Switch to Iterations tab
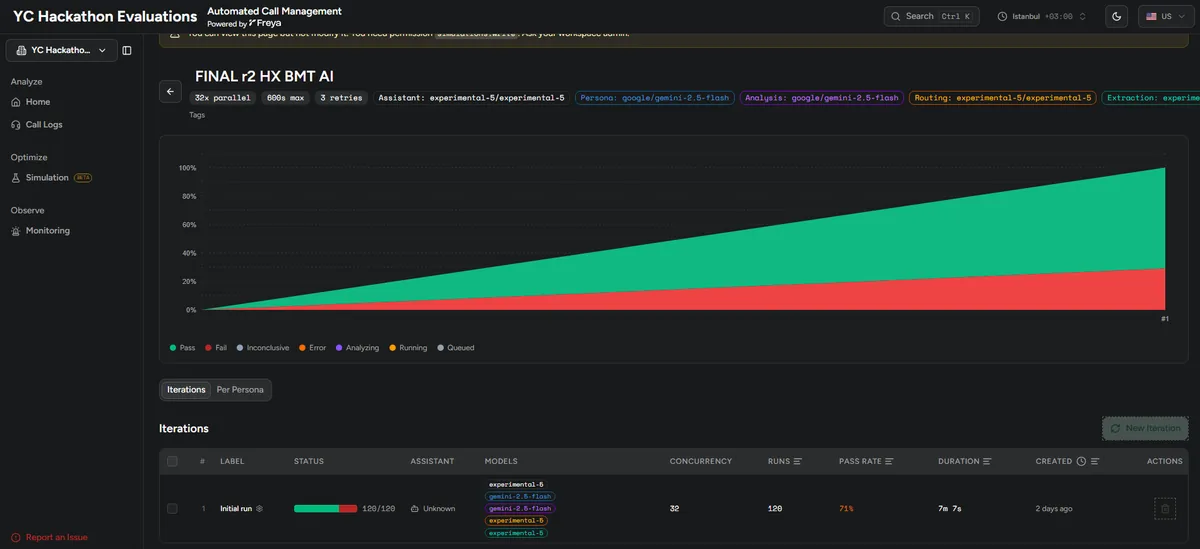 click(x=186, y=390)
